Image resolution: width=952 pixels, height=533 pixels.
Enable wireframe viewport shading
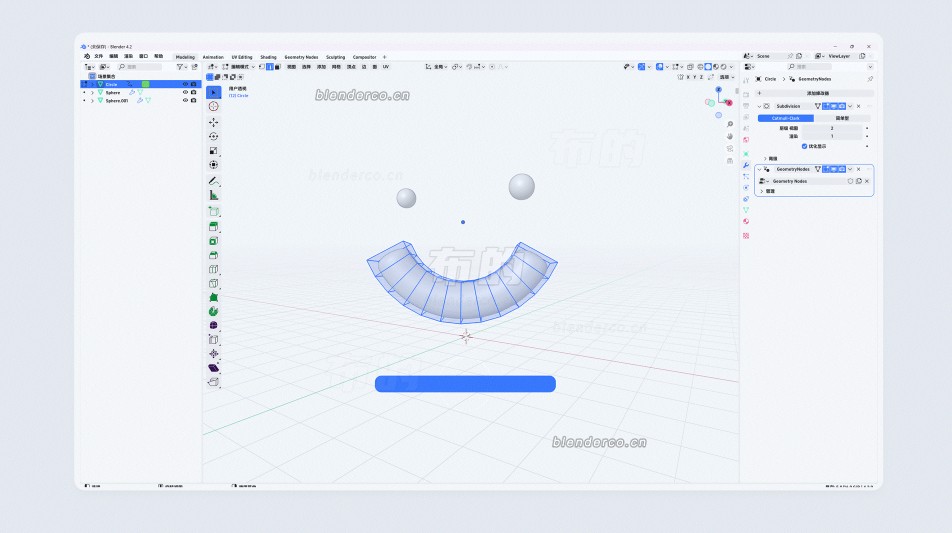pyautogui.click(x=700, y=67)
